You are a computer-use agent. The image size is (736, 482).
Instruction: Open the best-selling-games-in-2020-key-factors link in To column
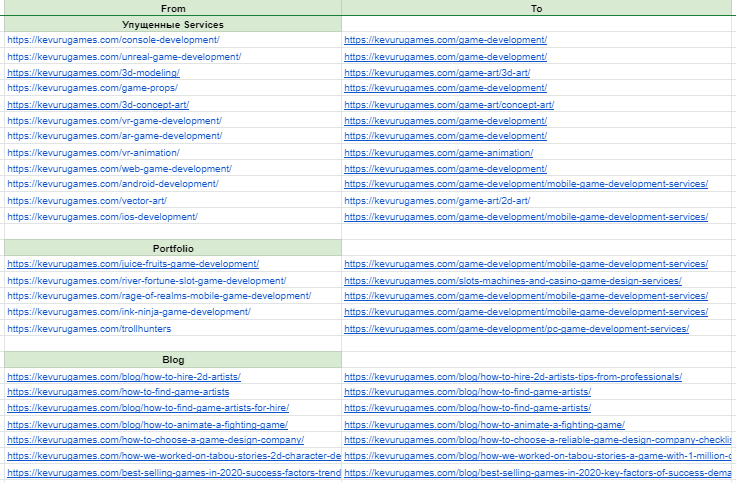point(538,473)
